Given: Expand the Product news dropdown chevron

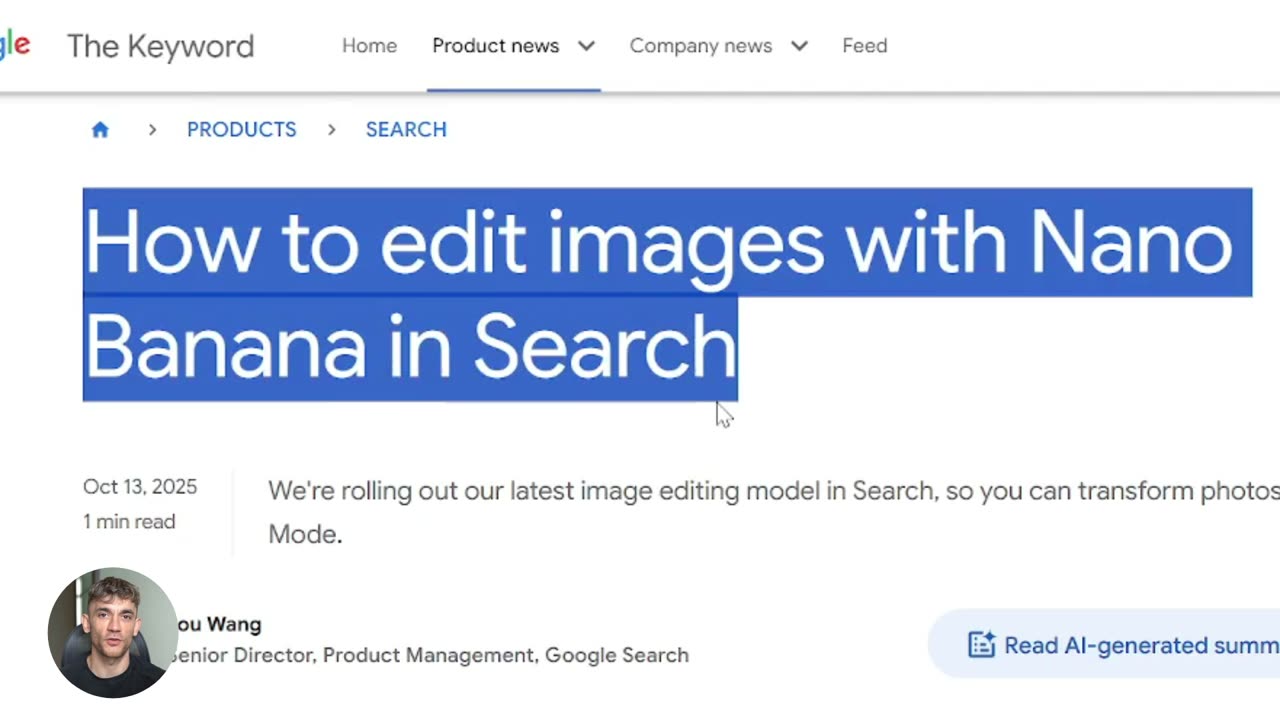Looking at the screenshot, I should point(587,46).
